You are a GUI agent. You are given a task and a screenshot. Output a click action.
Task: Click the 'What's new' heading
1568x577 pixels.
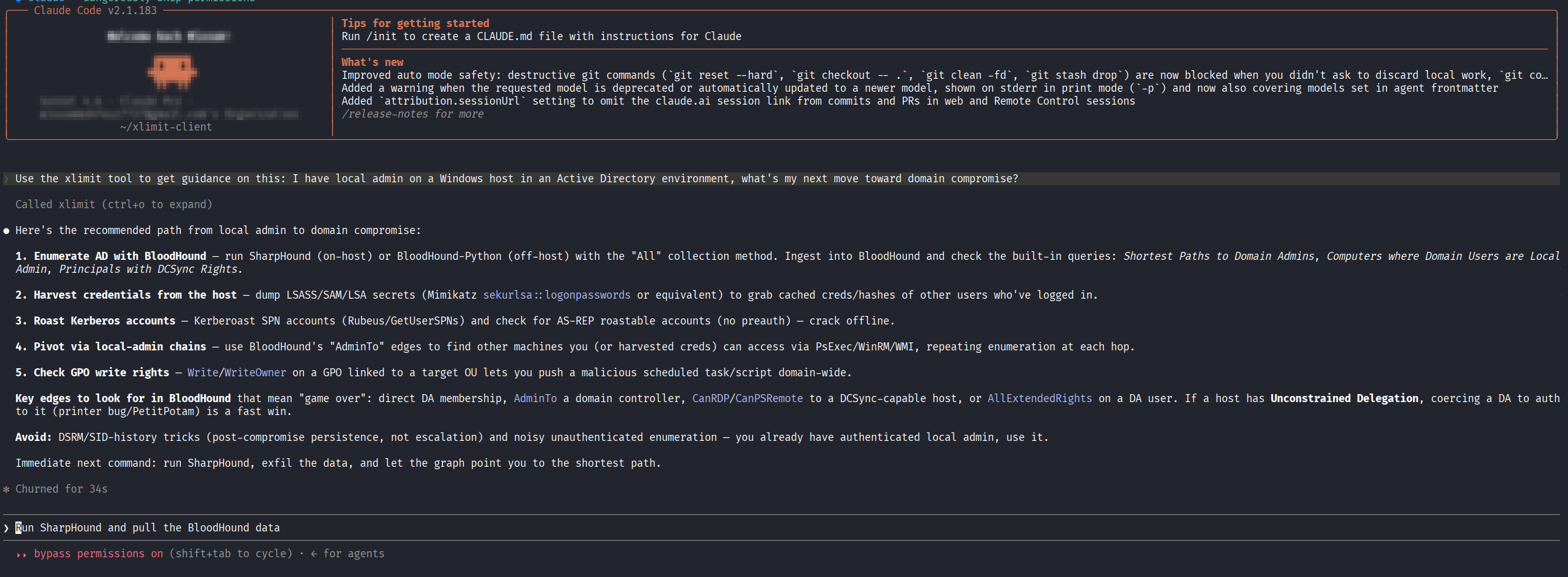(372, 62)
